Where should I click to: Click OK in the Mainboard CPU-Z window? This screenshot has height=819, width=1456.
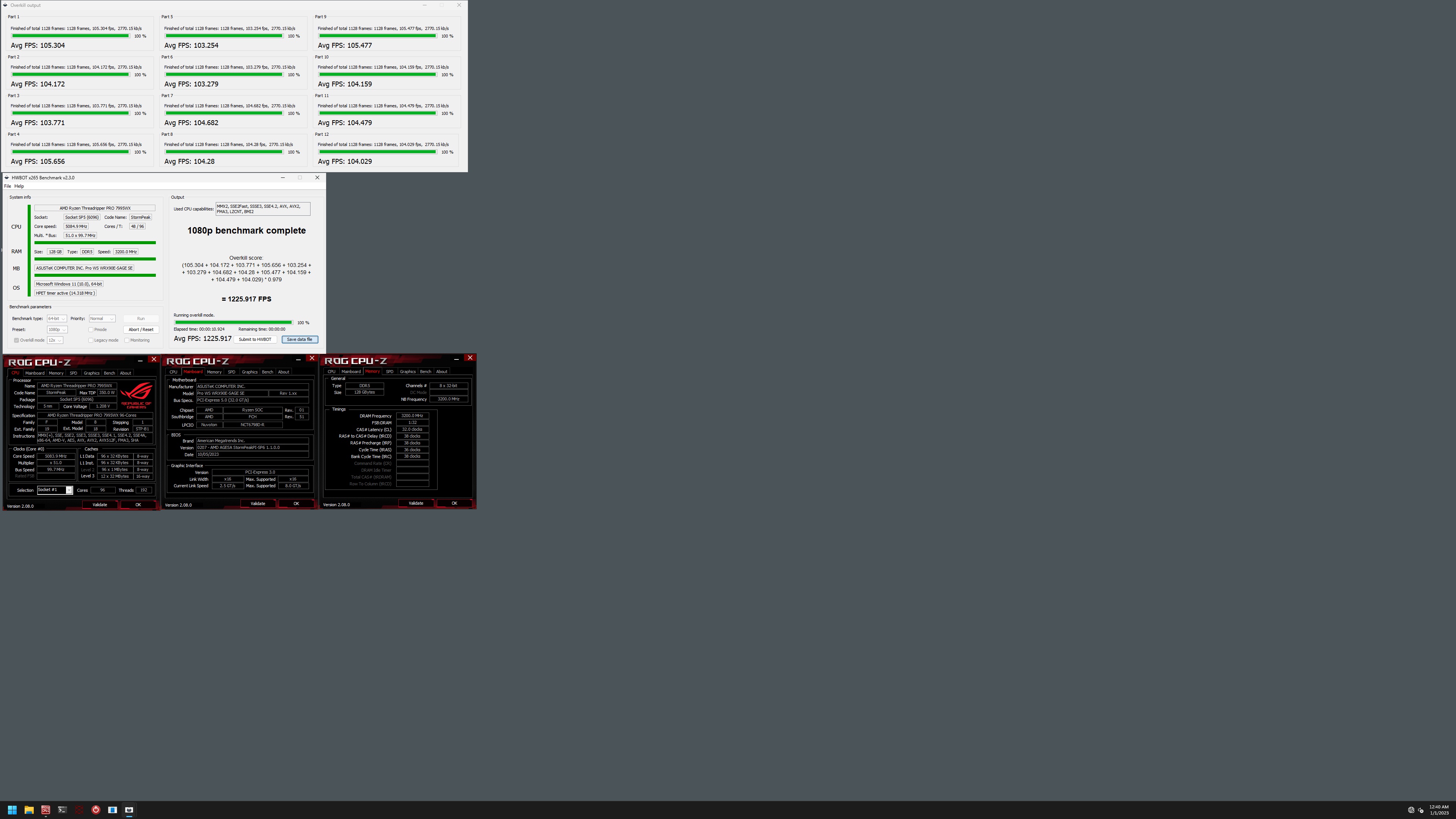[x=296, y=504]
